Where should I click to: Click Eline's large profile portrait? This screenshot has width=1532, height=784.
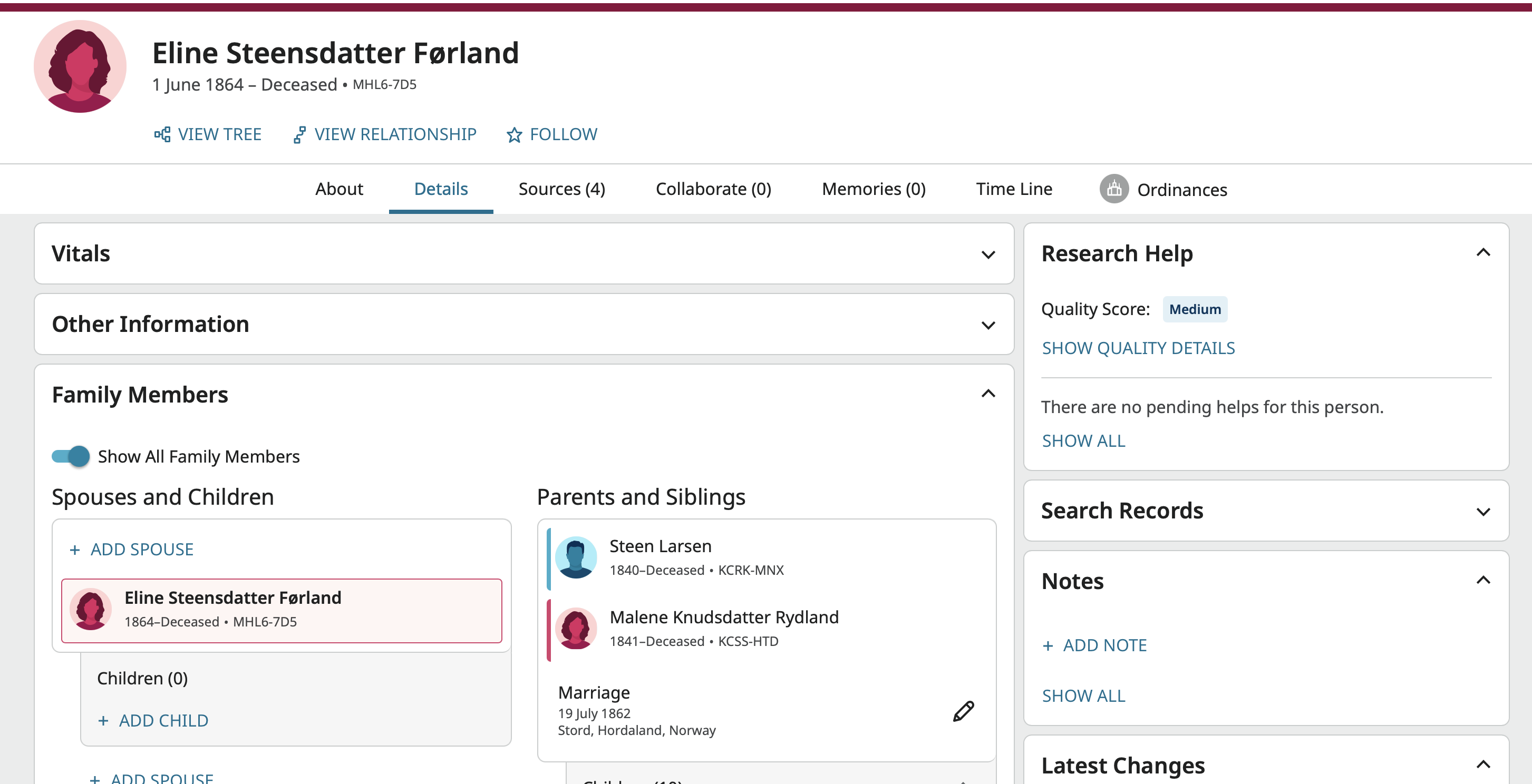[80, 66]
